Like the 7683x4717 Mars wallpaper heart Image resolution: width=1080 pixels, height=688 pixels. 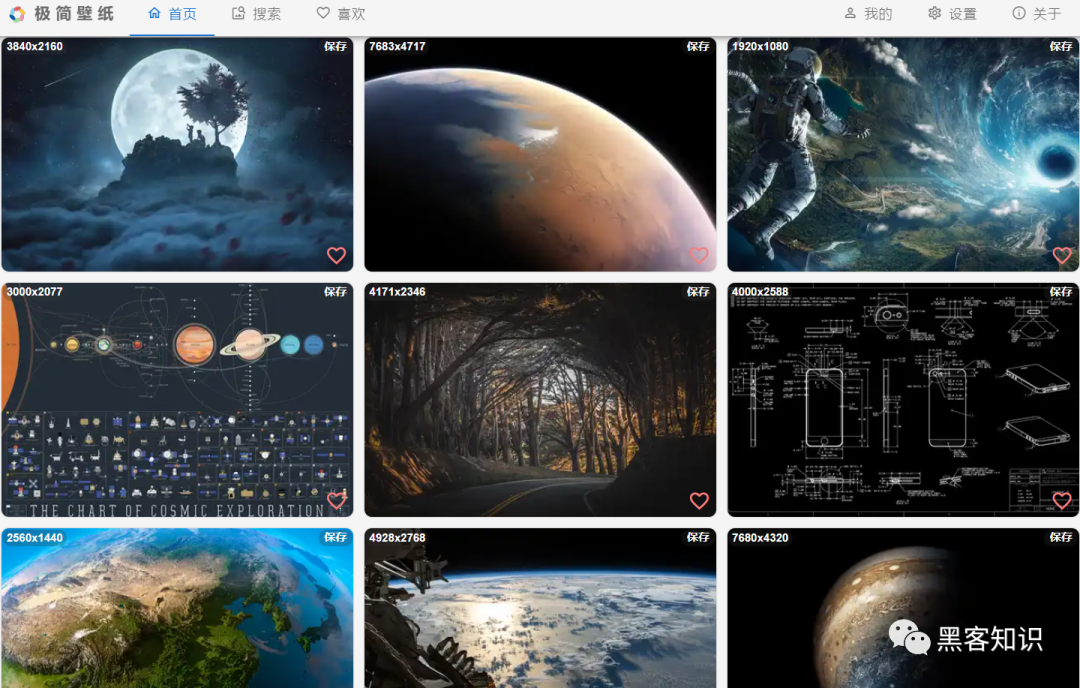tap(699, 256)
